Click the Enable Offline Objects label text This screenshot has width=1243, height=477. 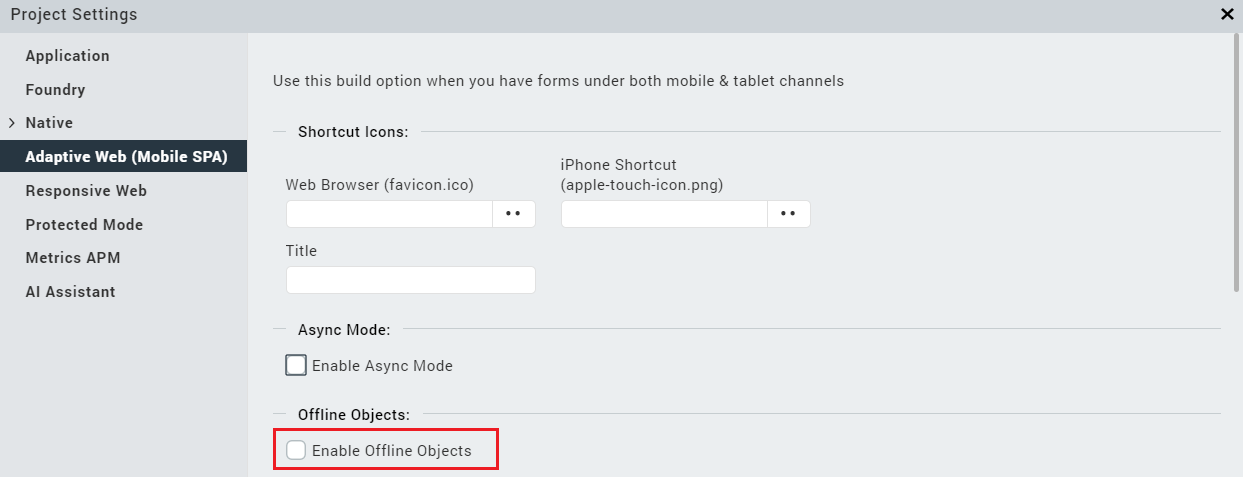click(x=391, y=451)
